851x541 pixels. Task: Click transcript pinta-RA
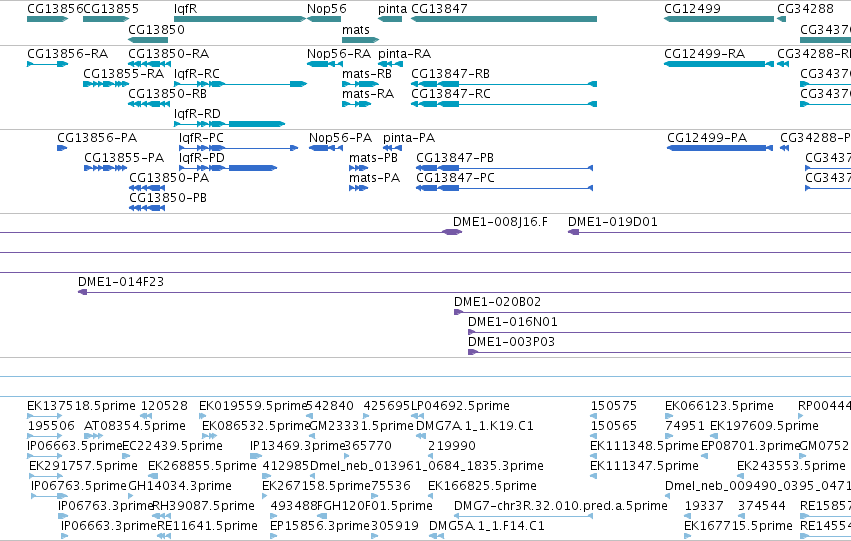tap(391, 64)
